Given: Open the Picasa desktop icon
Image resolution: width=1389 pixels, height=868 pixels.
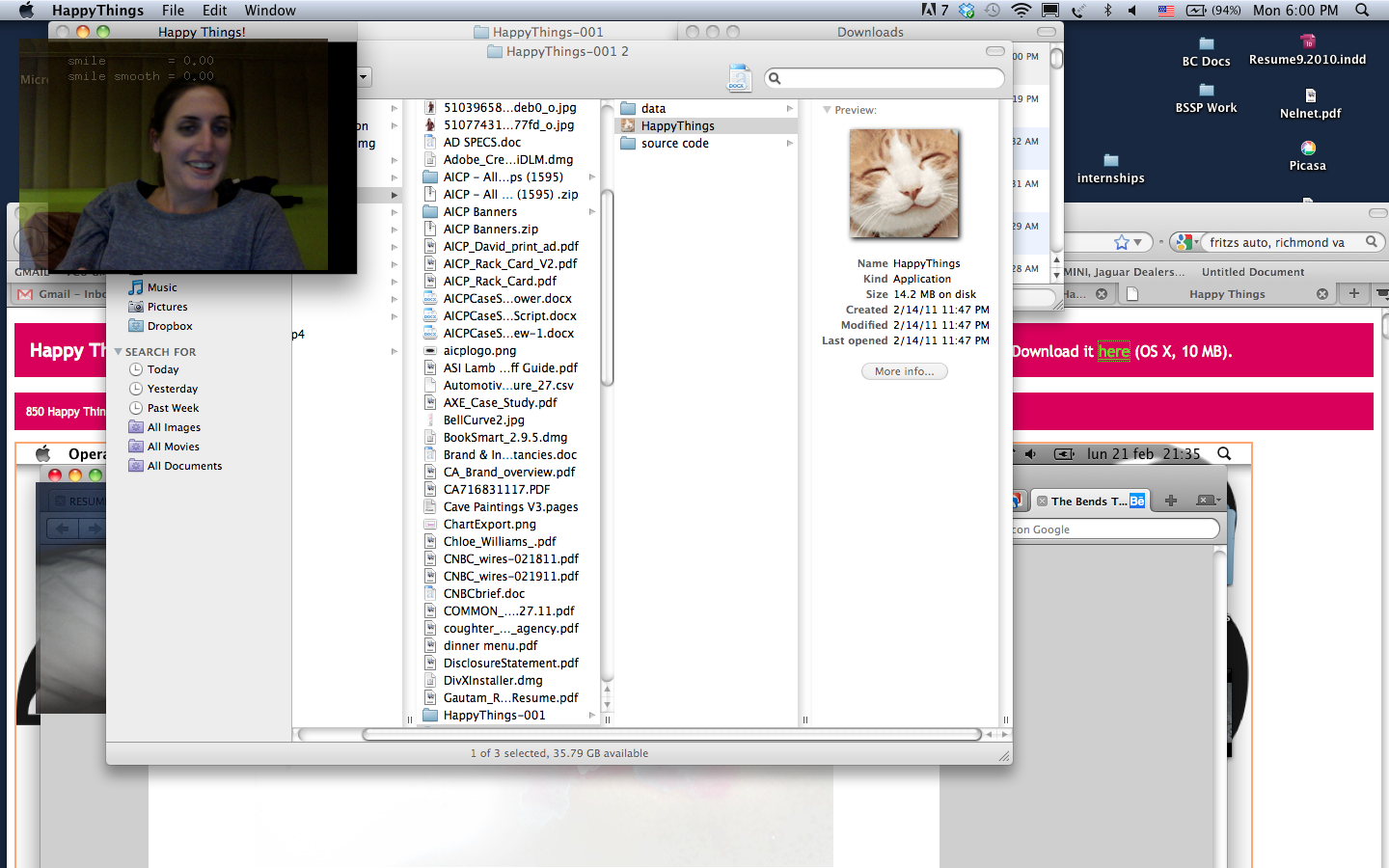Looking at the screenshot, I should point(1307,149).
